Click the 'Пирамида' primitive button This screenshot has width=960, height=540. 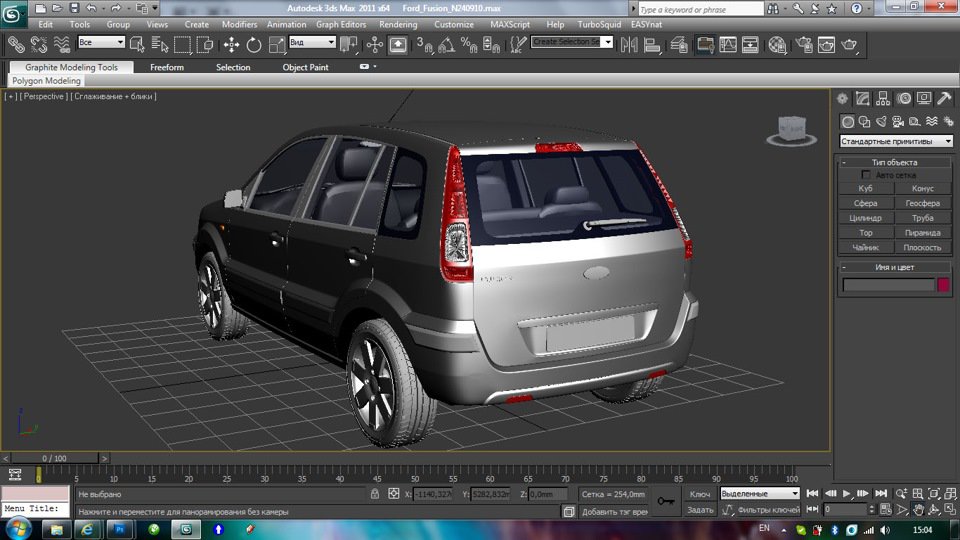coord(923,233)
